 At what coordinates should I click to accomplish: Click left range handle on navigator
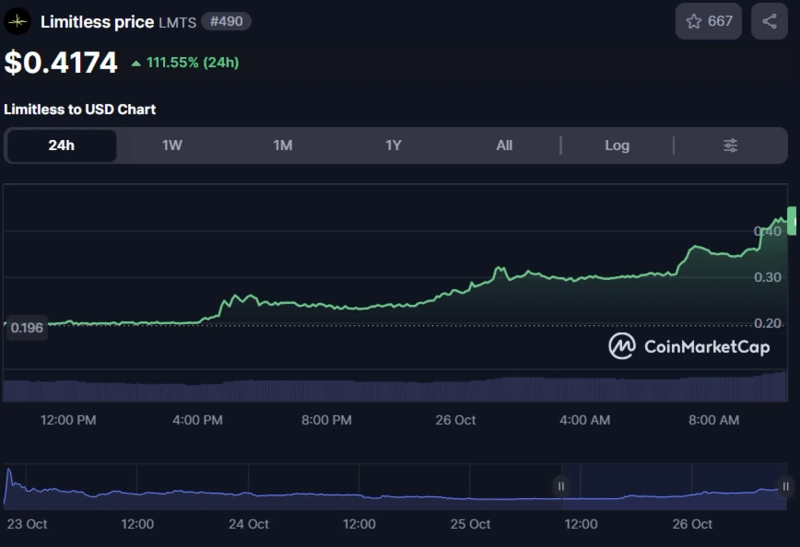coord(561,486)
